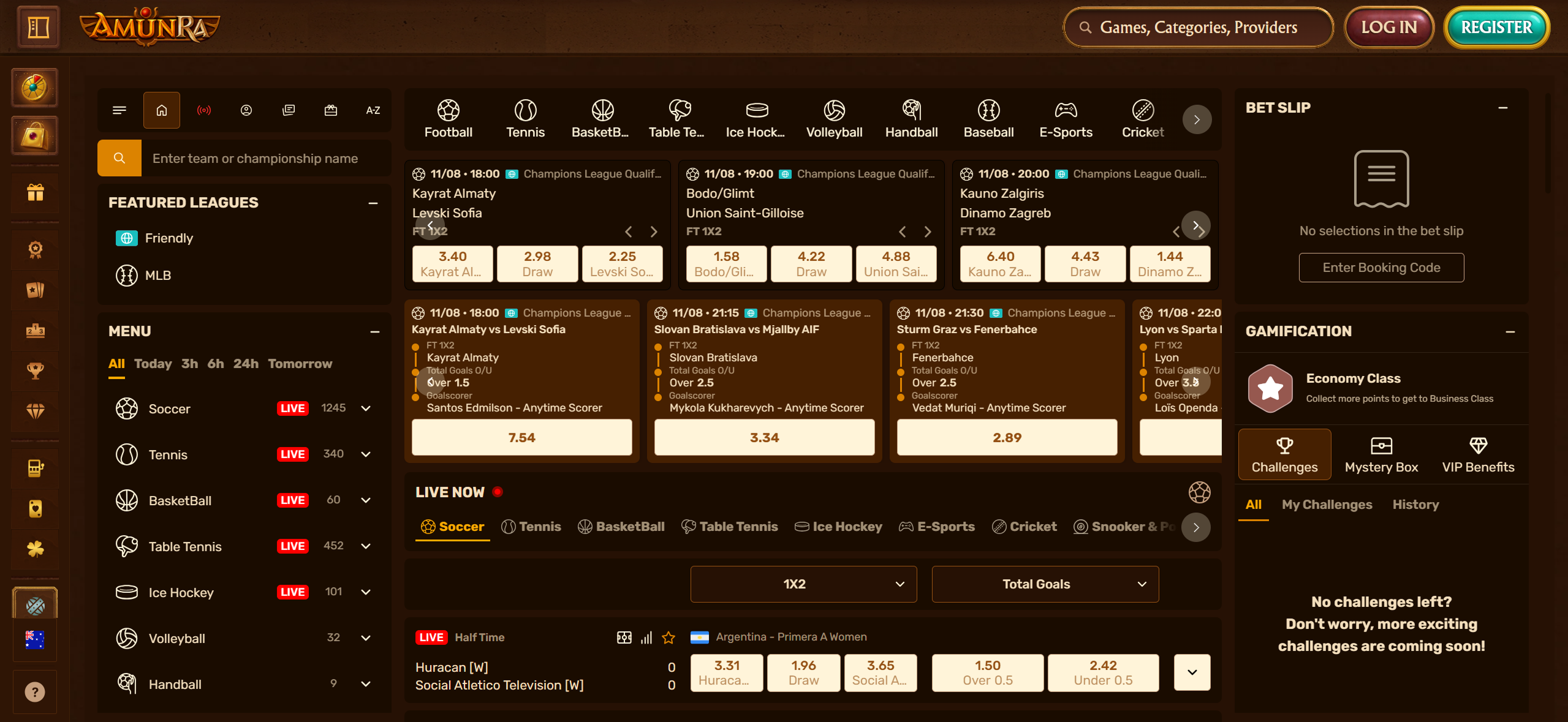1568x722 pixels.
Task: Pick Over 0.5 odds 1.50
Action: tap(987, 672)
